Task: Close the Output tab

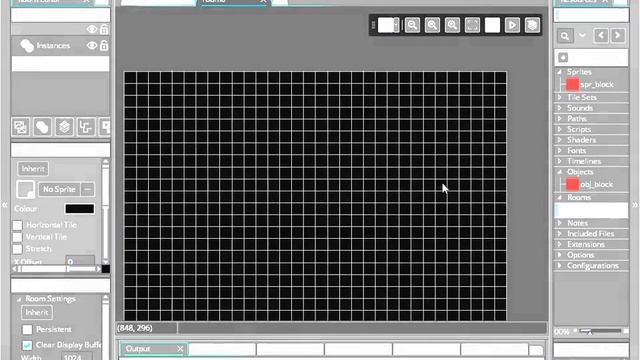Action: 180,349
